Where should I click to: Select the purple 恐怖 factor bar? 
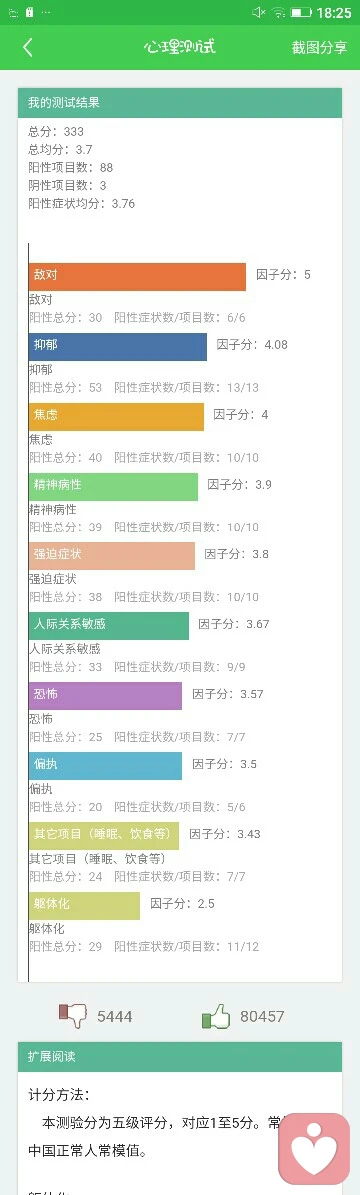tap(105, 696)
